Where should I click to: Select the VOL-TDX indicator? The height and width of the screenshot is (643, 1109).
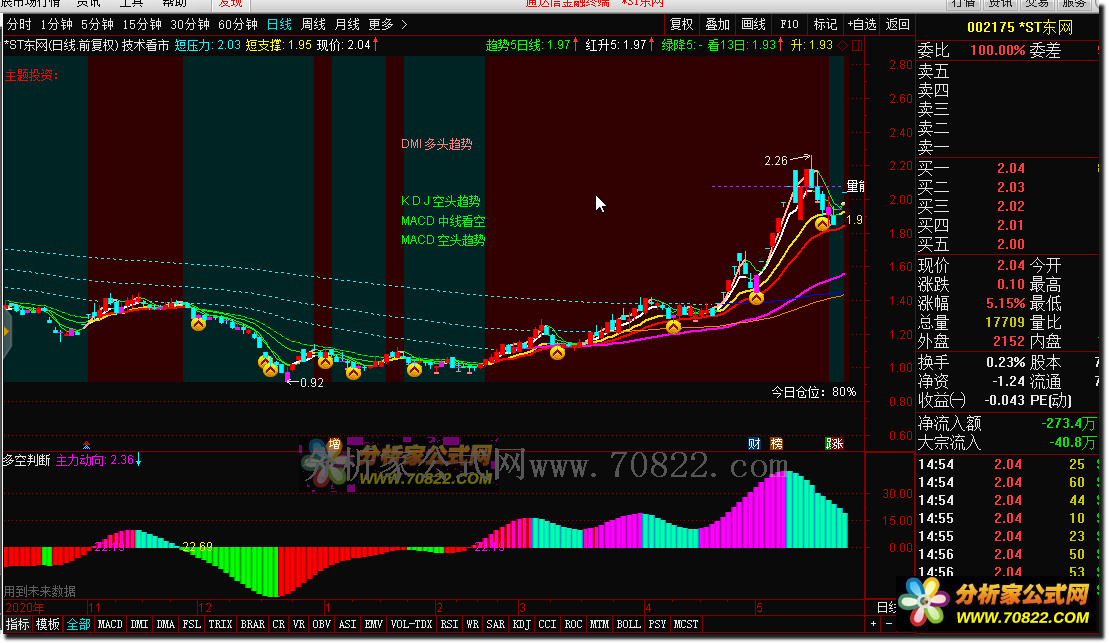pyautogui.click(x=412, y=624)
